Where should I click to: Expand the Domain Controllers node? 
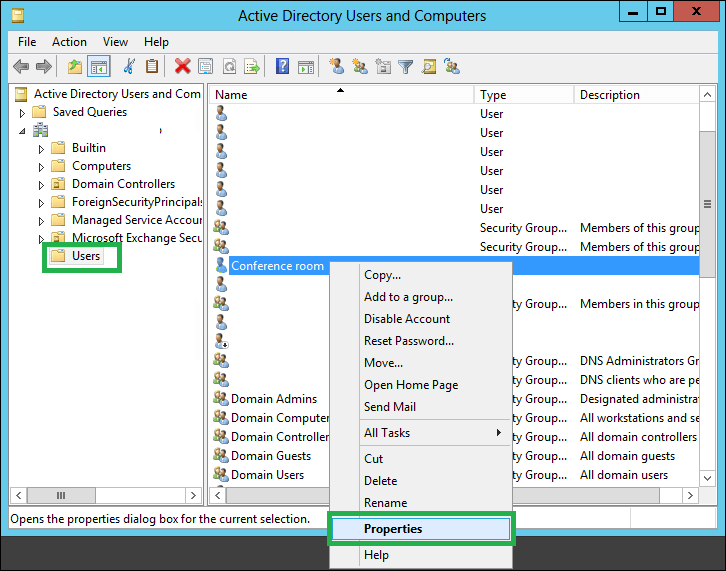[x=41, y=185]
